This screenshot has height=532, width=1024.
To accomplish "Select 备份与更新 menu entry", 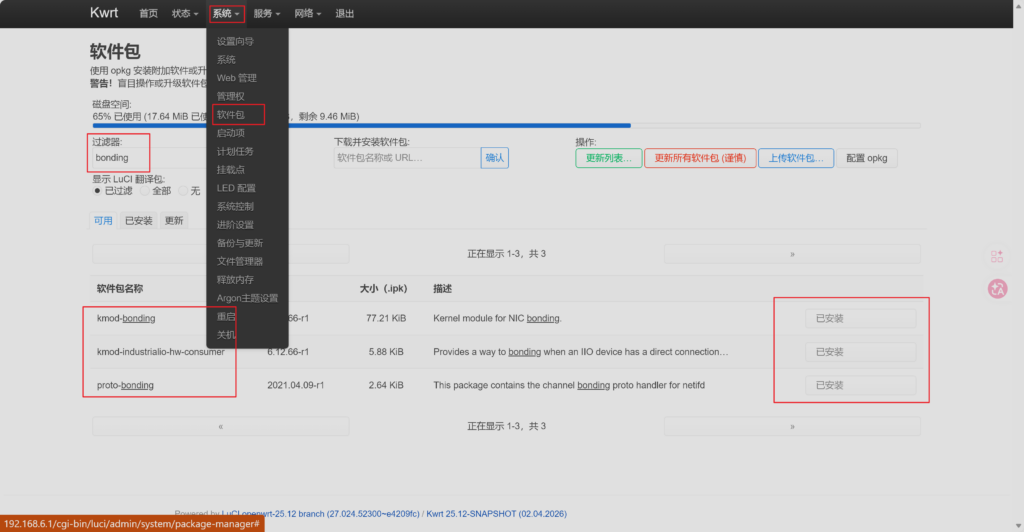I will click(240, 243).
